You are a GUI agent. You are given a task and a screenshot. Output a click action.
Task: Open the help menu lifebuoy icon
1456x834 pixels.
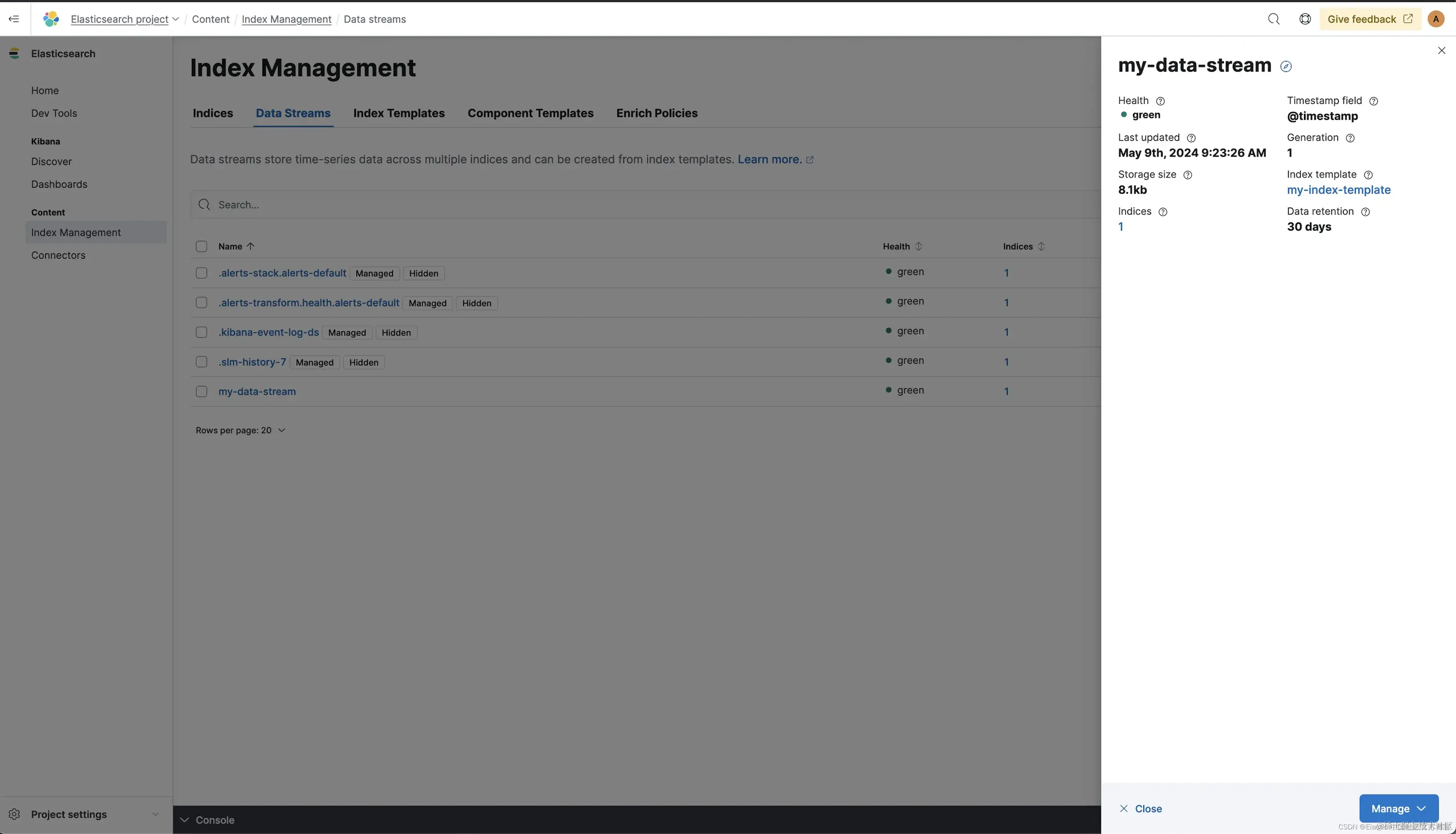1305,19
